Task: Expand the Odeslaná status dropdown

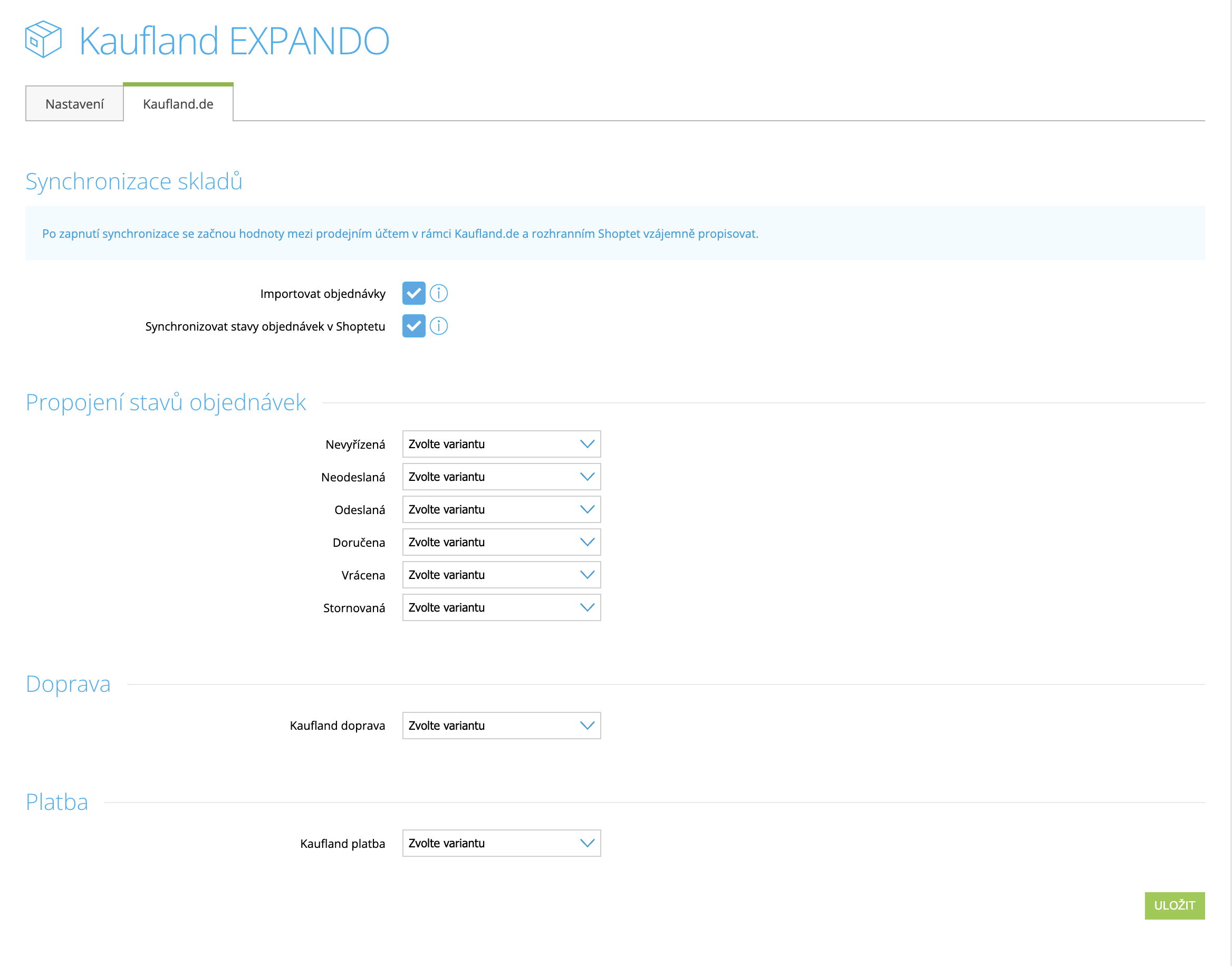Action: tap(501, 509)
